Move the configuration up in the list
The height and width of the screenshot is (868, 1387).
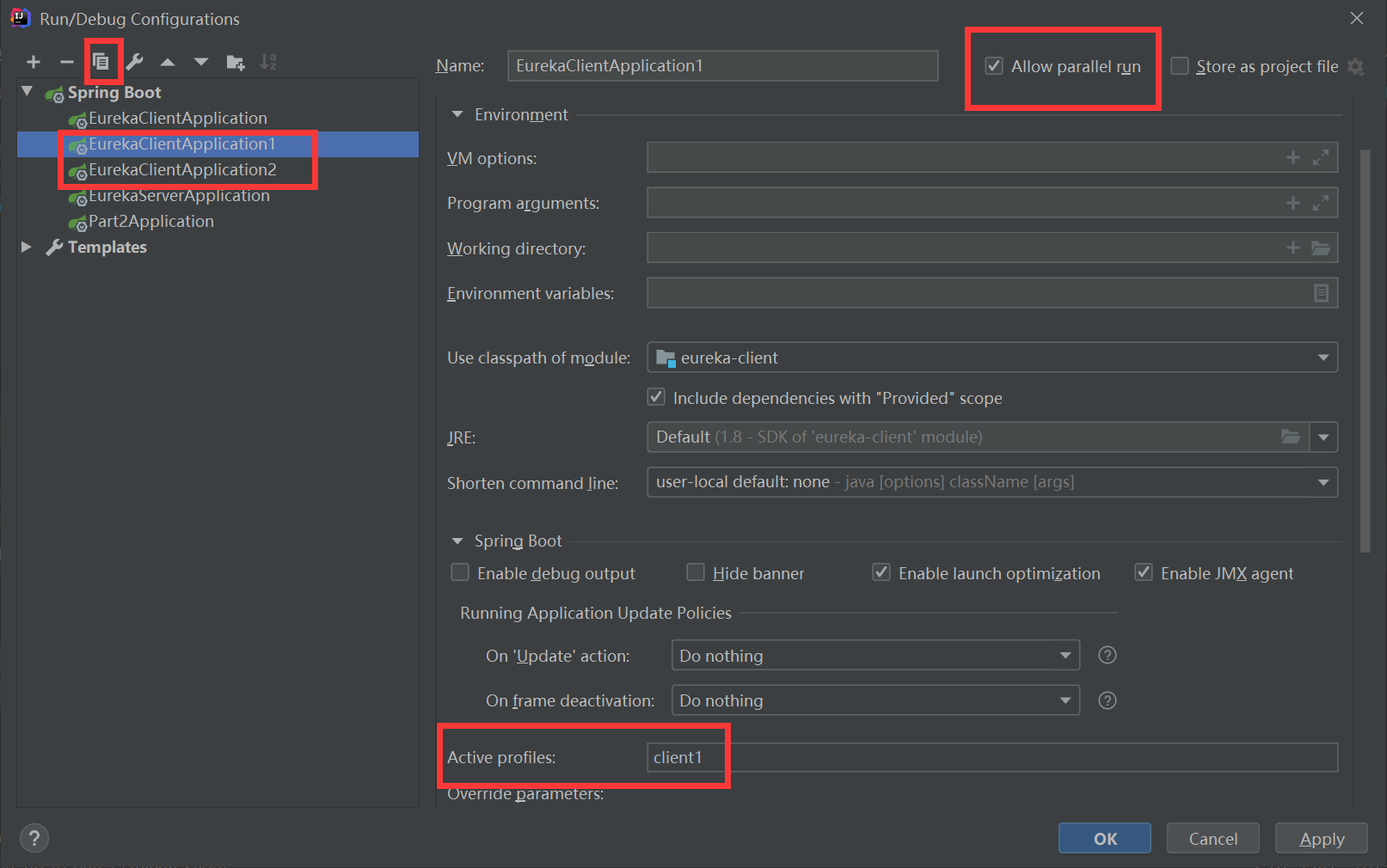pos(168,62)
